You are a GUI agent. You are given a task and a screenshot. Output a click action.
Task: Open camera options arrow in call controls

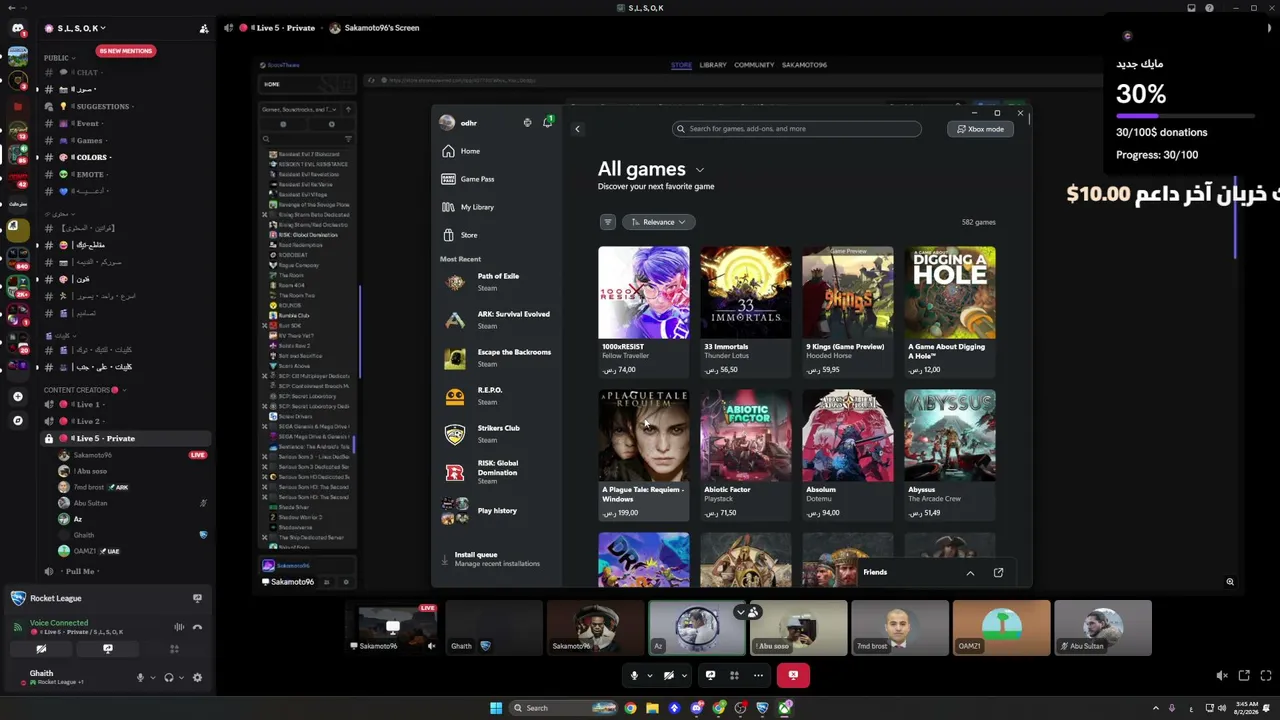[685, 676]
